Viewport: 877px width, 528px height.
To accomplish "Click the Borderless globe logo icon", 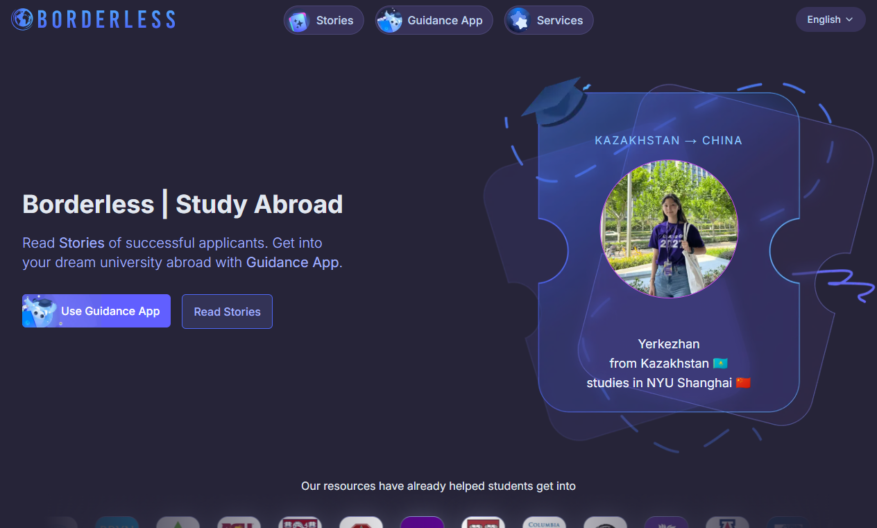I will (x=22, y=19).
